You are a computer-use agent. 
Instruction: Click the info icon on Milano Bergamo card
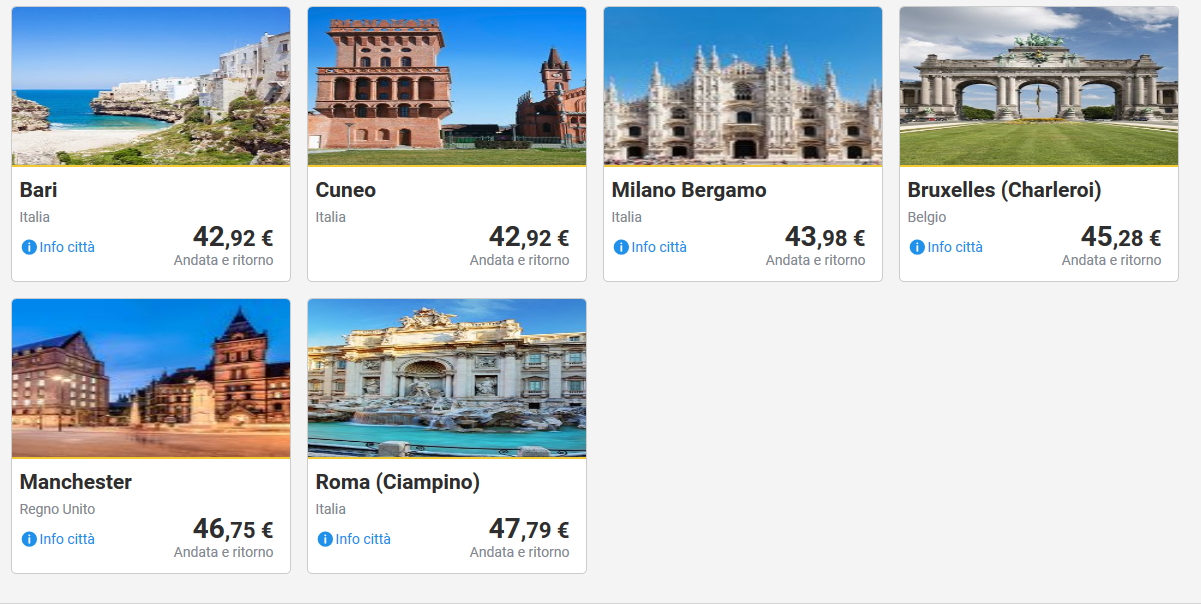click(x=621, y=247)
